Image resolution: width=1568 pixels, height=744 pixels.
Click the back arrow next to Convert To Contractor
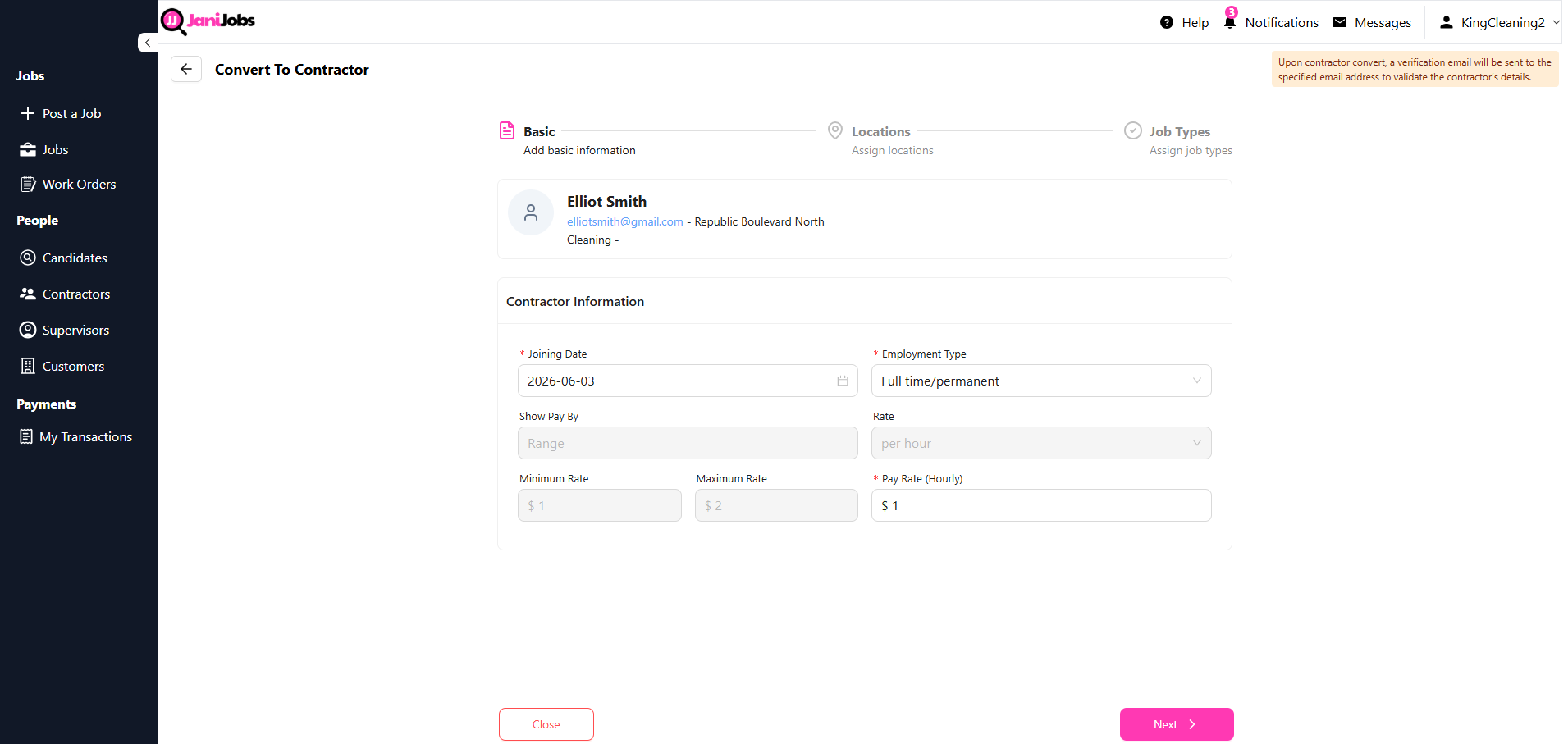point(186,69)
